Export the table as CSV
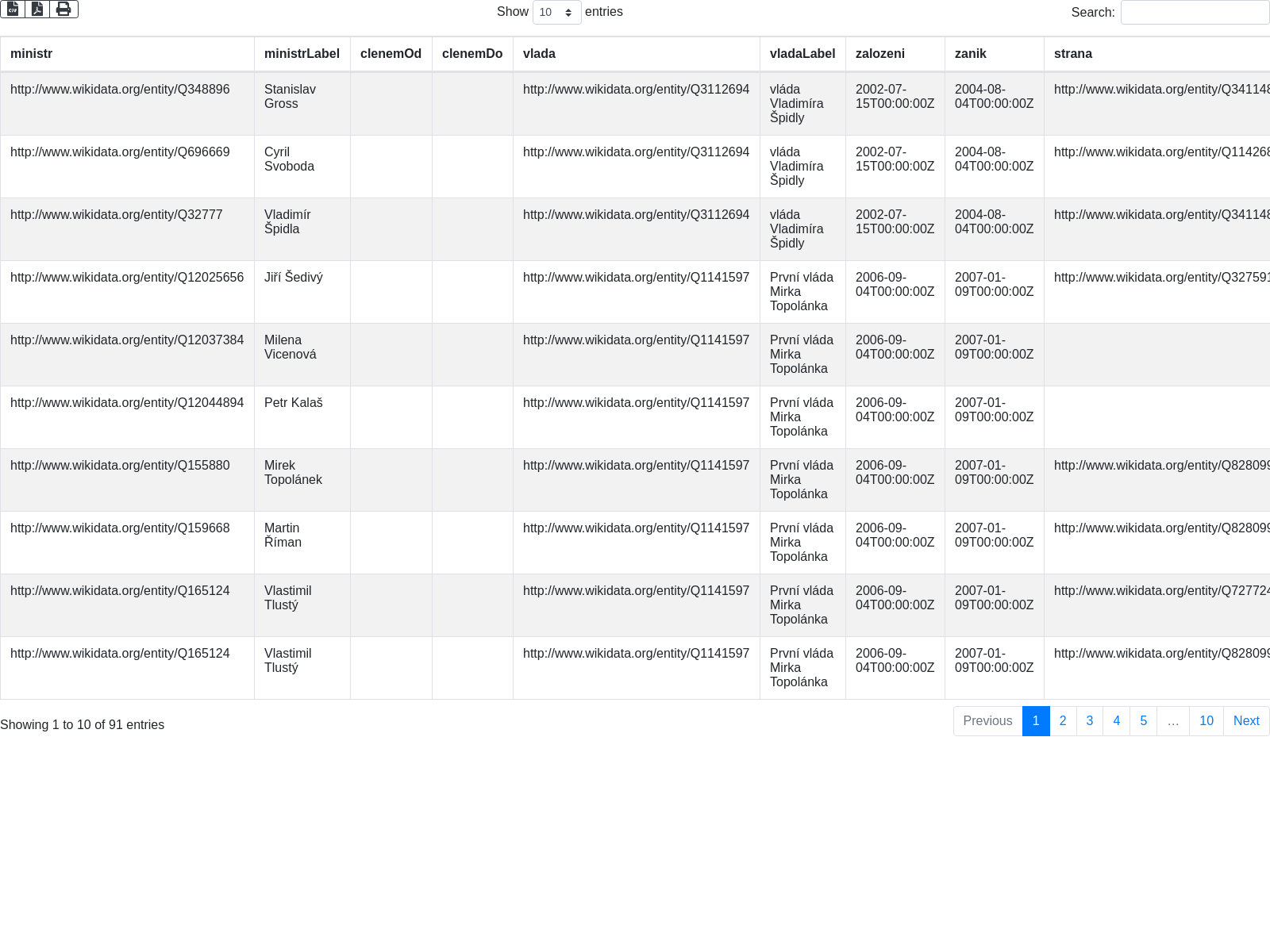Image resolution: width=1270 pixels, height=952 pixels. pos(13,9)
